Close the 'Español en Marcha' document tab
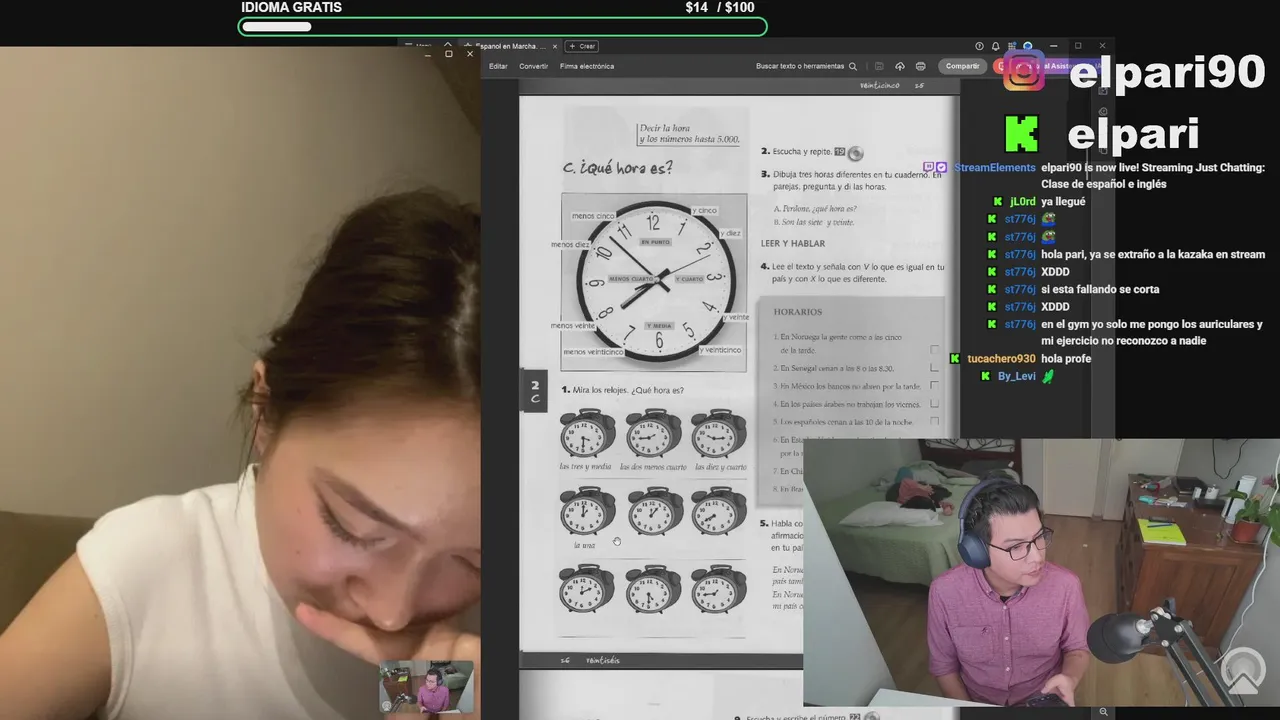Screen dimensions: 1280x720 (x=557, y=46)
